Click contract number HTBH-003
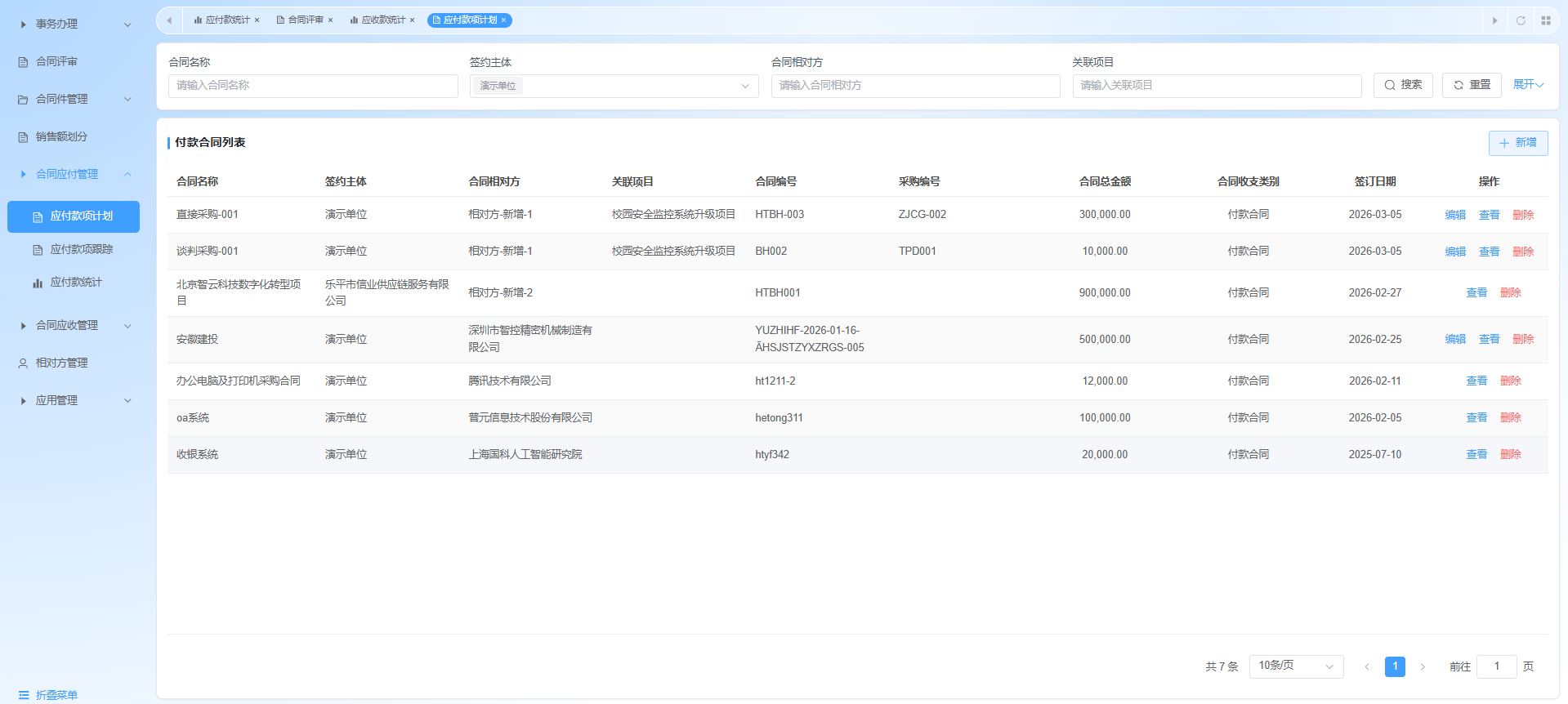Viewport: 1568px width, 704px height. pyautogui.click(x=780, y=215)
